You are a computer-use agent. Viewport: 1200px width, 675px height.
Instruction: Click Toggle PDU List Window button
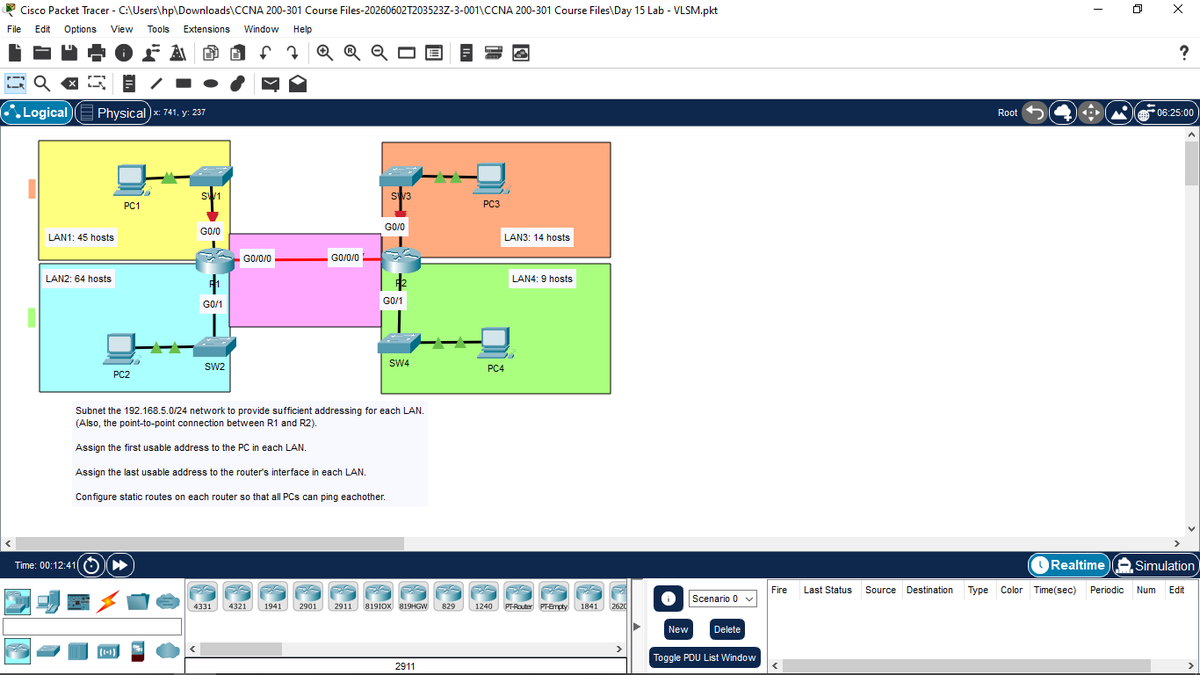[x=704, y=658]
